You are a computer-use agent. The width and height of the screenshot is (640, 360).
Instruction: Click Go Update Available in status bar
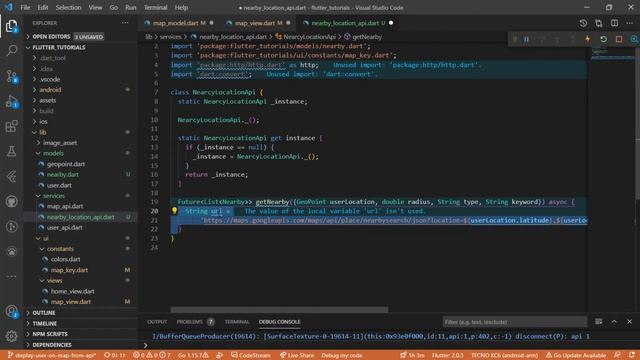[576, 355]
